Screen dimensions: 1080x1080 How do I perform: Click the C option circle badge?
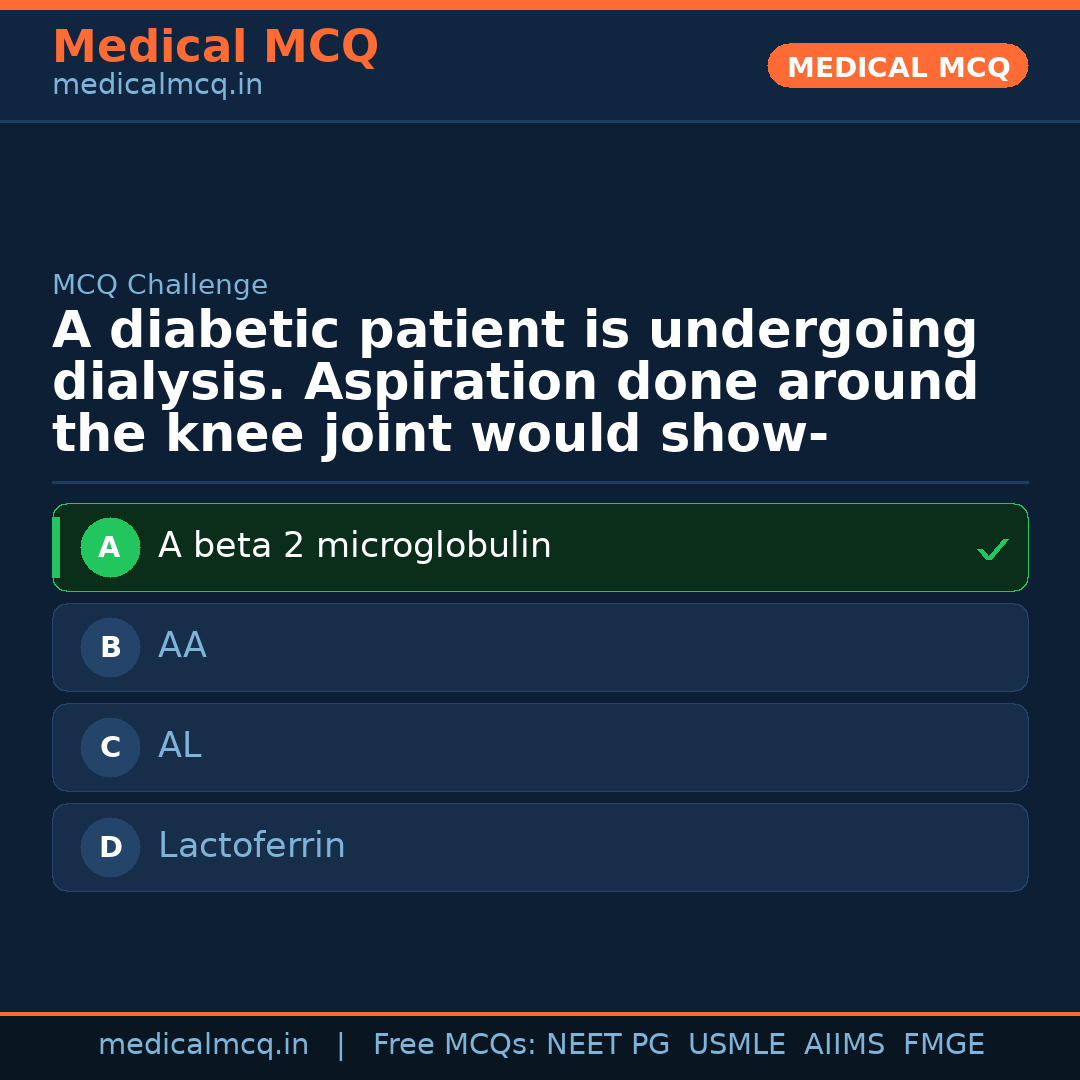tap(110, 747)
